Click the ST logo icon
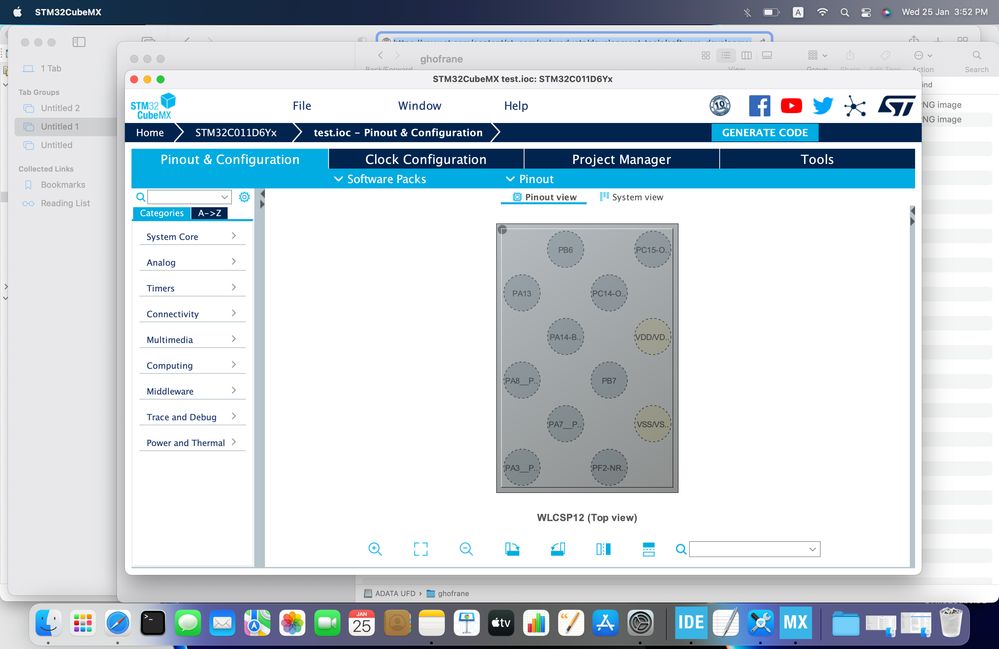Viewport: 999px width, 649px height. click(x=896, y=106)
